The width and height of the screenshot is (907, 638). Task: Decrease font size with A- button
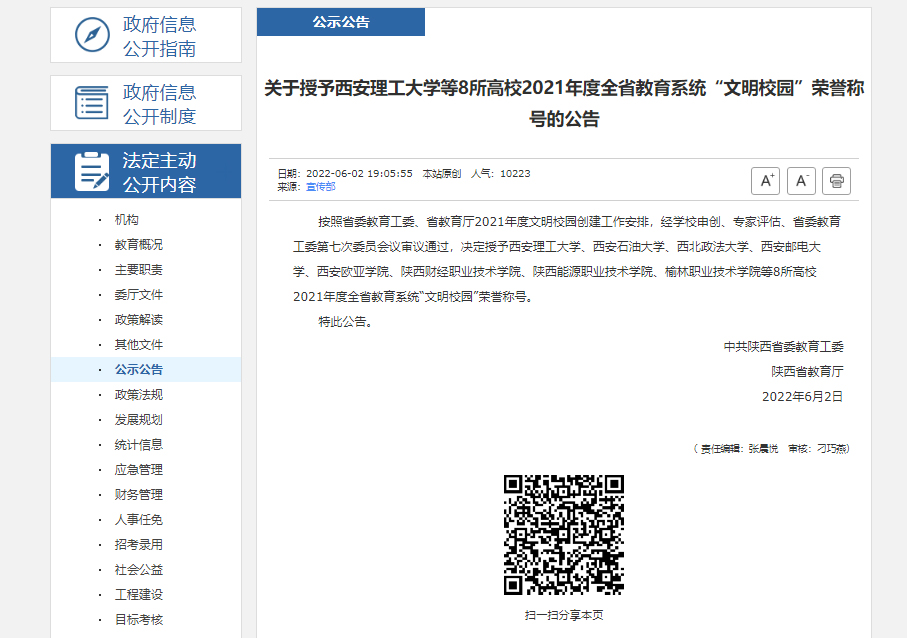click(x=801, y=181)
